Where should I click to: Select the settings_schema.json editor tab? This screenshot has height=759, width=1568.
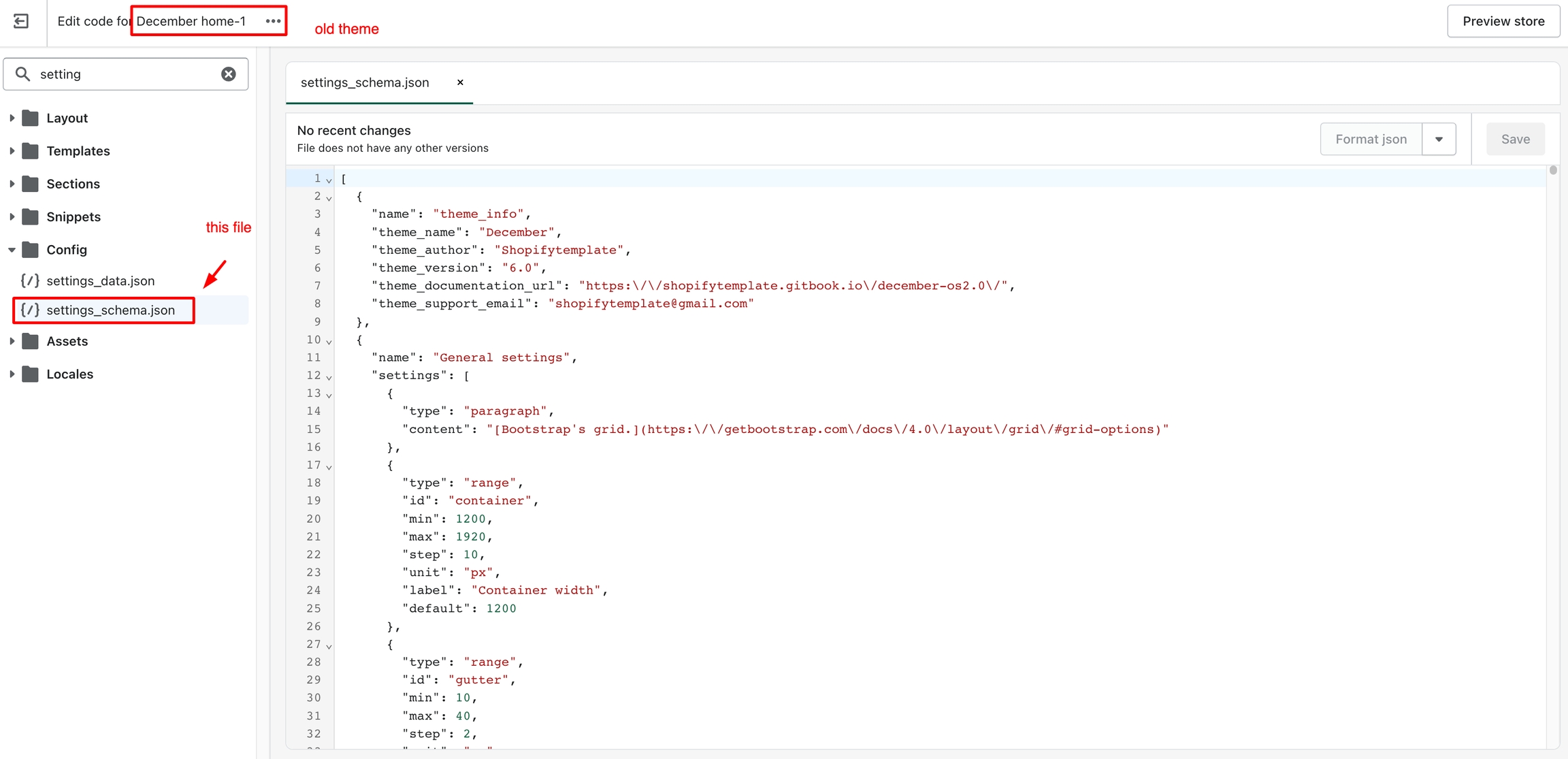point(365,82)
